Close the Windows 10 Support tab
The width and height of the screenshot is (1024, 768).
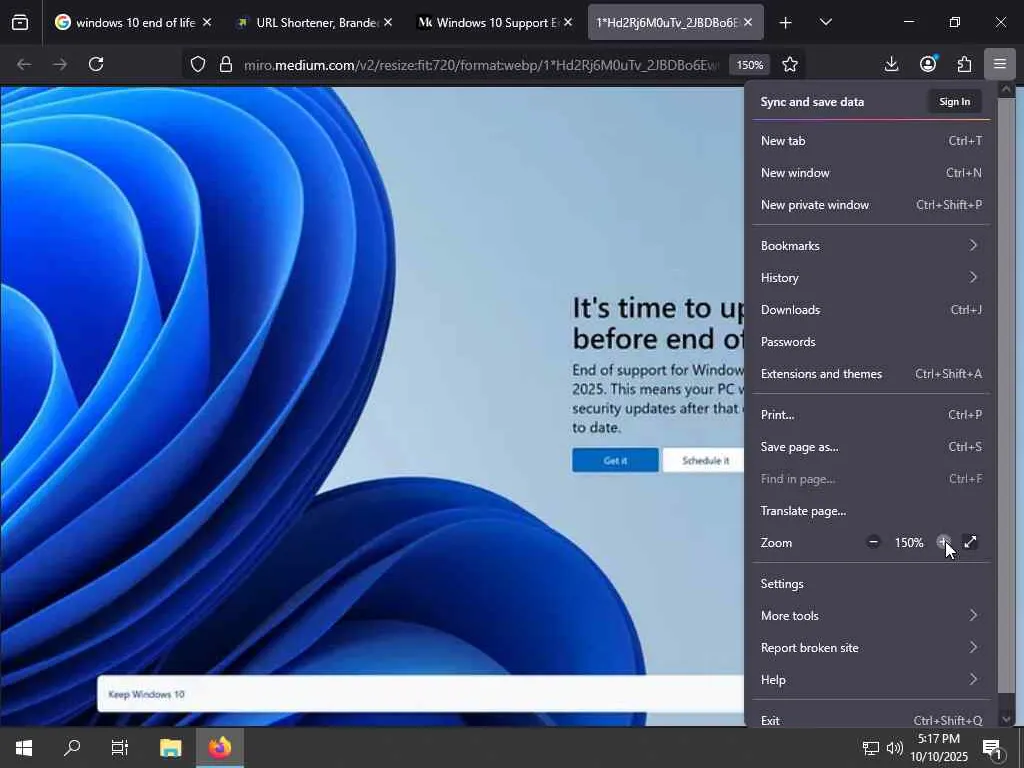tap(568, 22)
